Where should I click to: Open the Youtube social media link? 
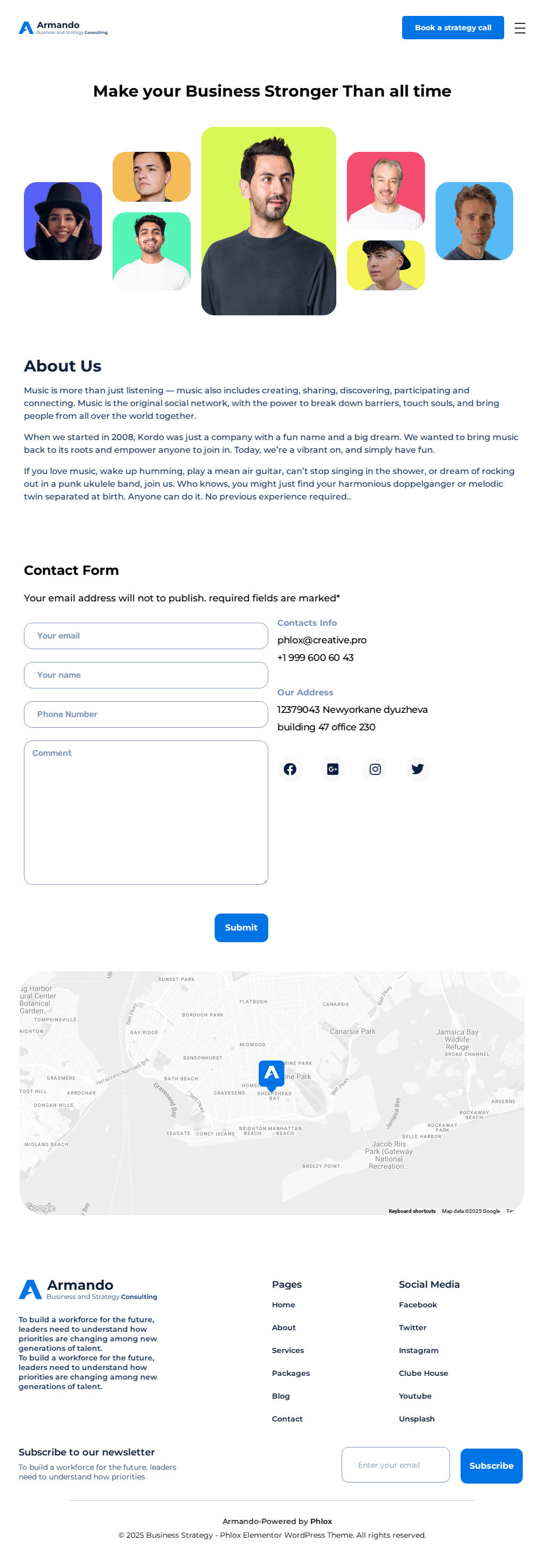click(415, 1395)
